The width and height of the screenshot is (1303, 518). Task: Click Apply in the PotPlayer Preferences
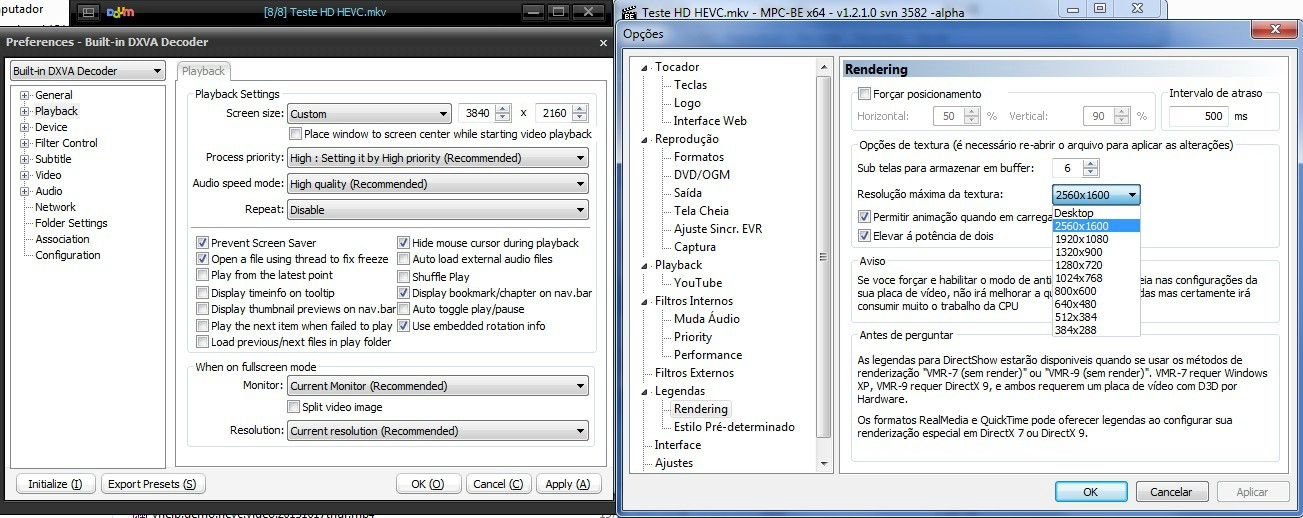click(x=568, y=484)
